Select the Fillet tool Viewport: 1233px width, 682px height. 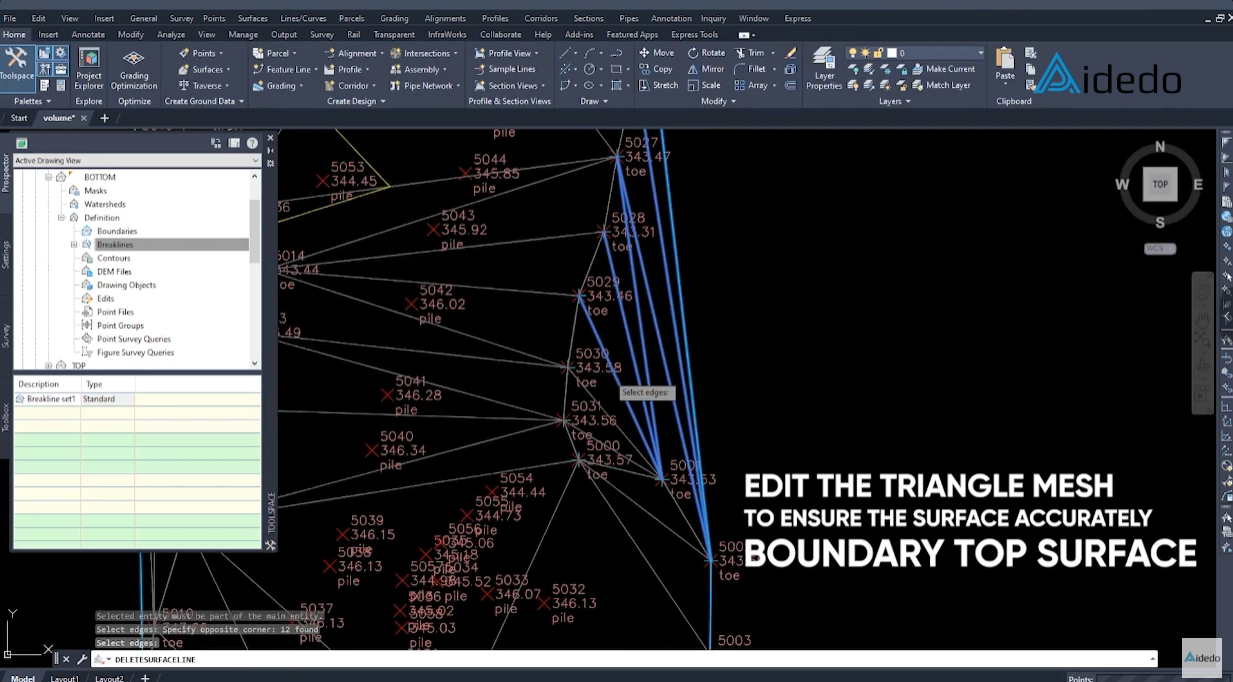(x=750, y=69)
